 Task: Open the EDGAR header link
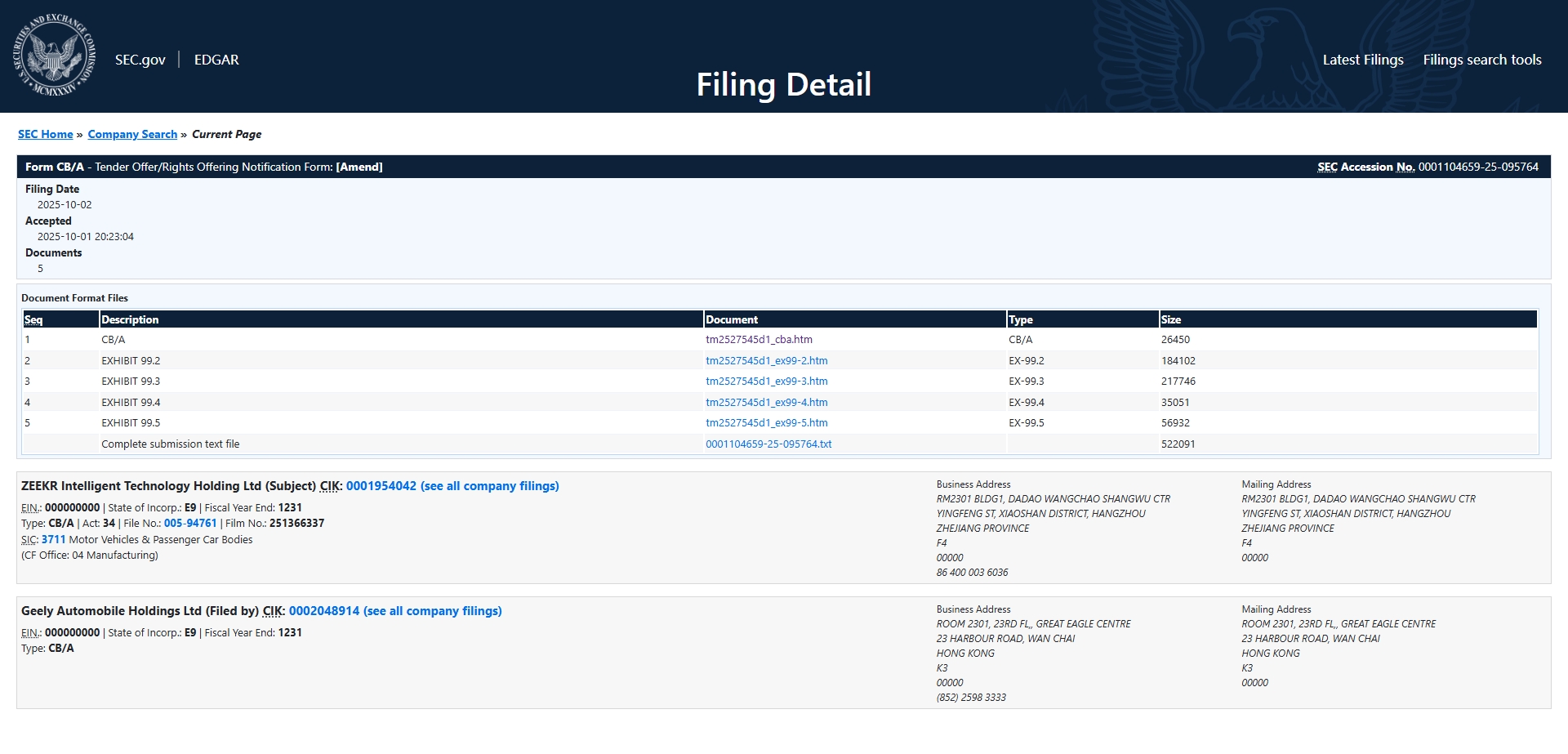216,60
